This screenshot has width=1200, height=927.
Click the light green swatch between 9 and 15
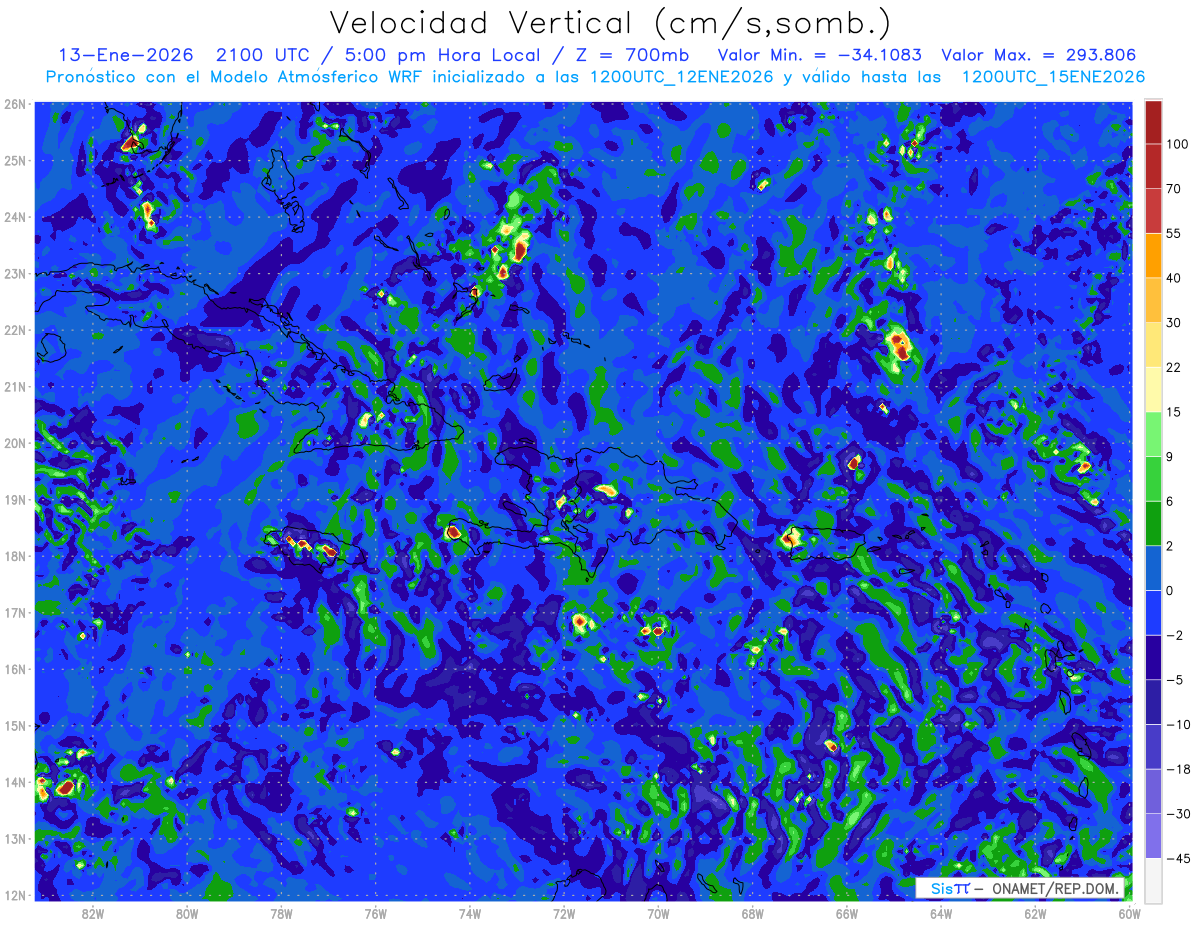pyautogui.click(x=1153, y=433)
